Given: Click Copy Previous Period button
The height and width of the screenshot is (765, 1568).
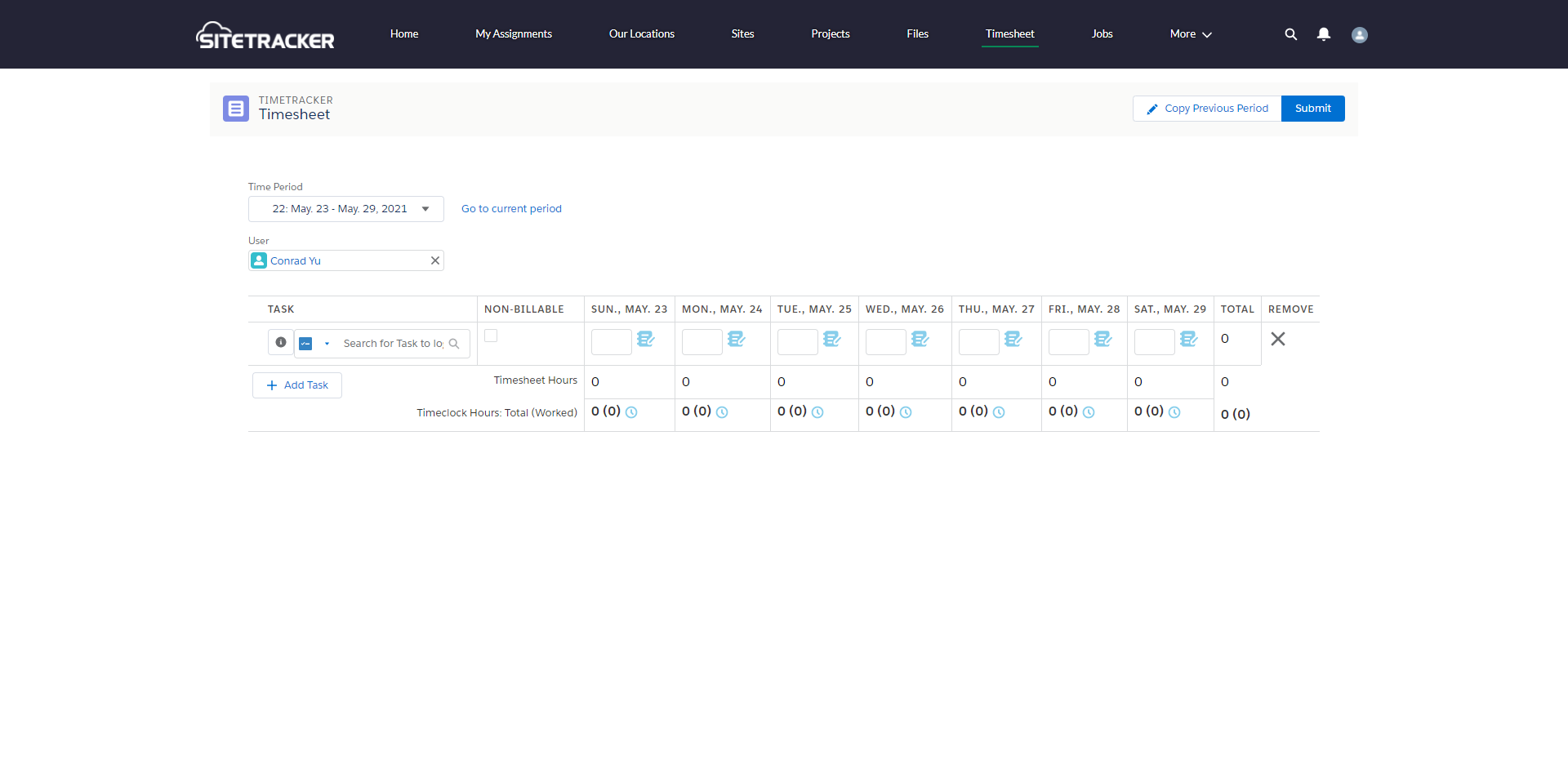Looking at the screenshot, I should tap(1207, 109).
